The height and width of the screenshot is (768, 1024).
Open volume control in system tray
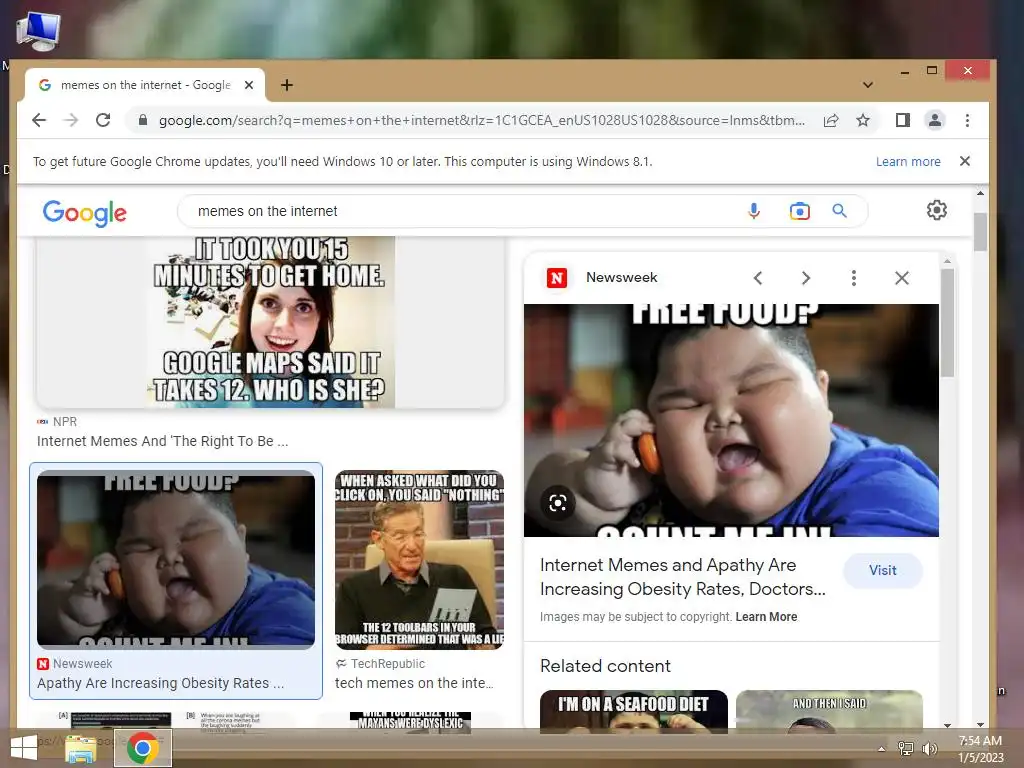pyautogui.click(x=929, y=748)
